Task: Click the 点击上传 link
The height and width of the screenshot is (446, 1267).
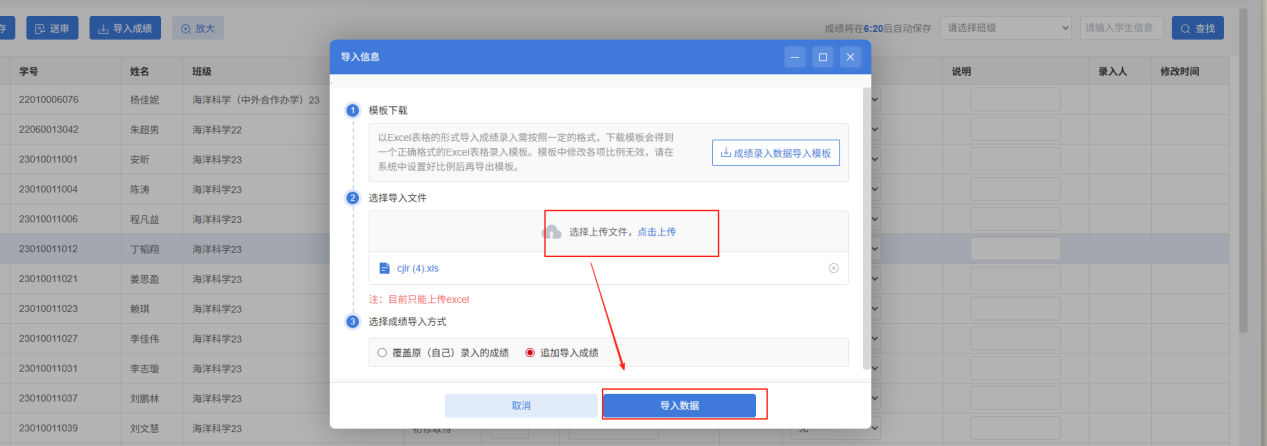Action: (657, 232)
